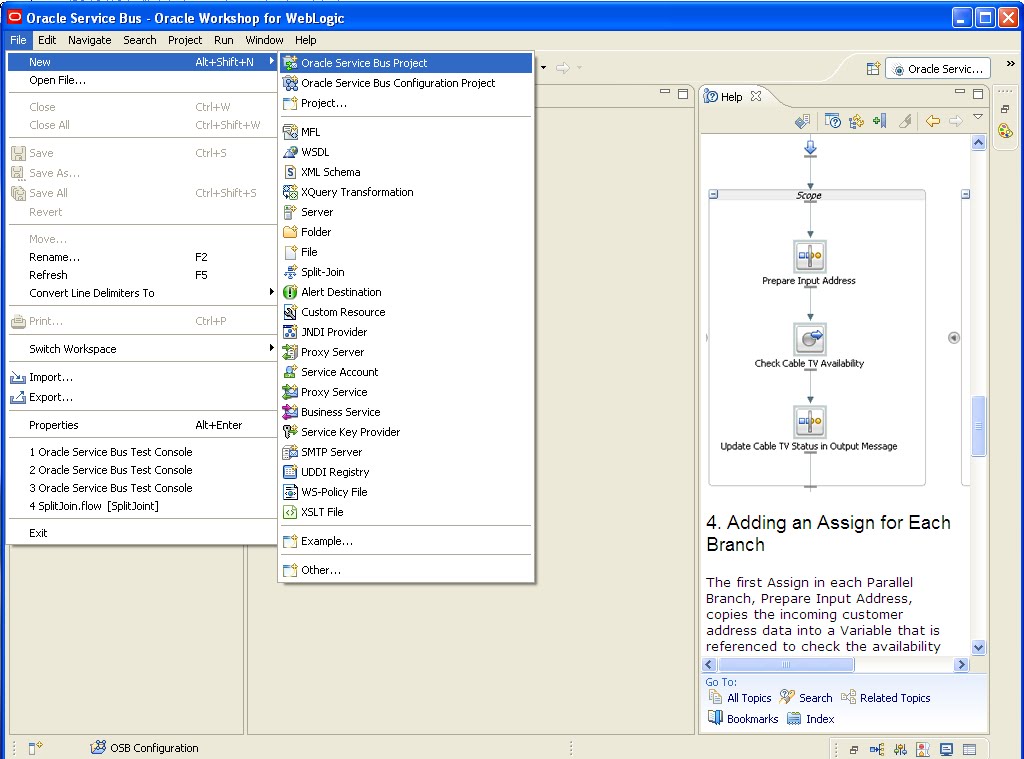The image size is (1024, 759).
Task: Click OSB Configuration in status bar
Action: click(144, 748)
